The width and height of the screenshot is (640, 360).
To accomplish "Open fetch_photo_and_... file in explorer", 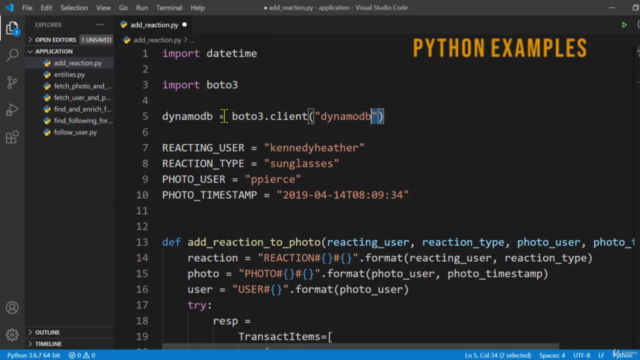I will (82, 86).
